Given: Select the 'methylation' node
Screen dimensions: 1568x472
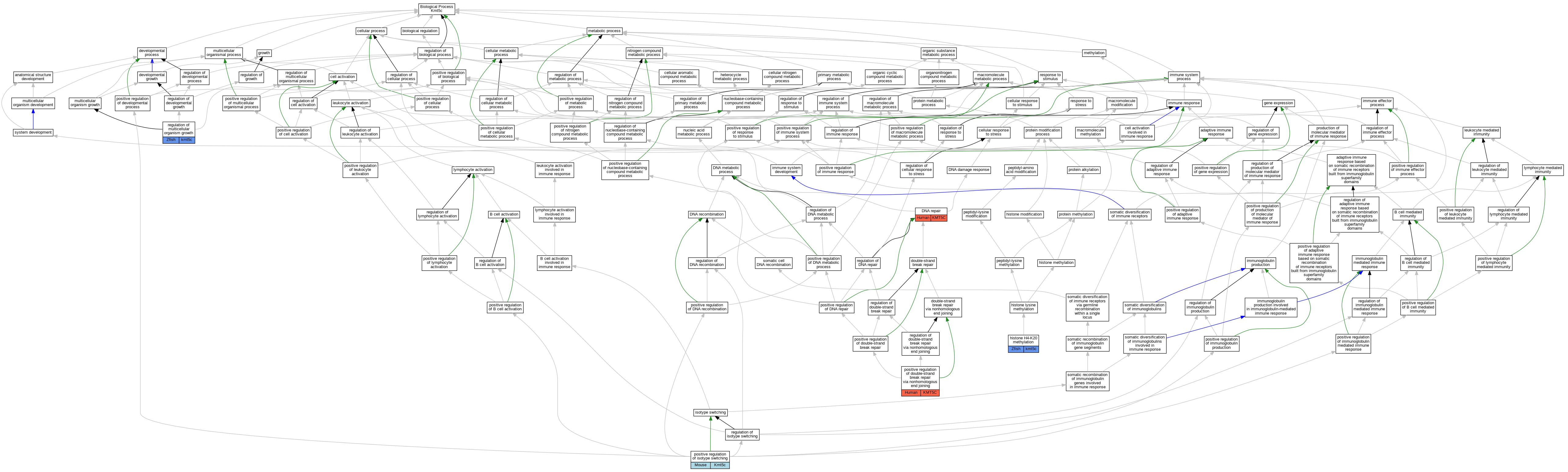Looking at the screenshot, I should coord(1094,53).
